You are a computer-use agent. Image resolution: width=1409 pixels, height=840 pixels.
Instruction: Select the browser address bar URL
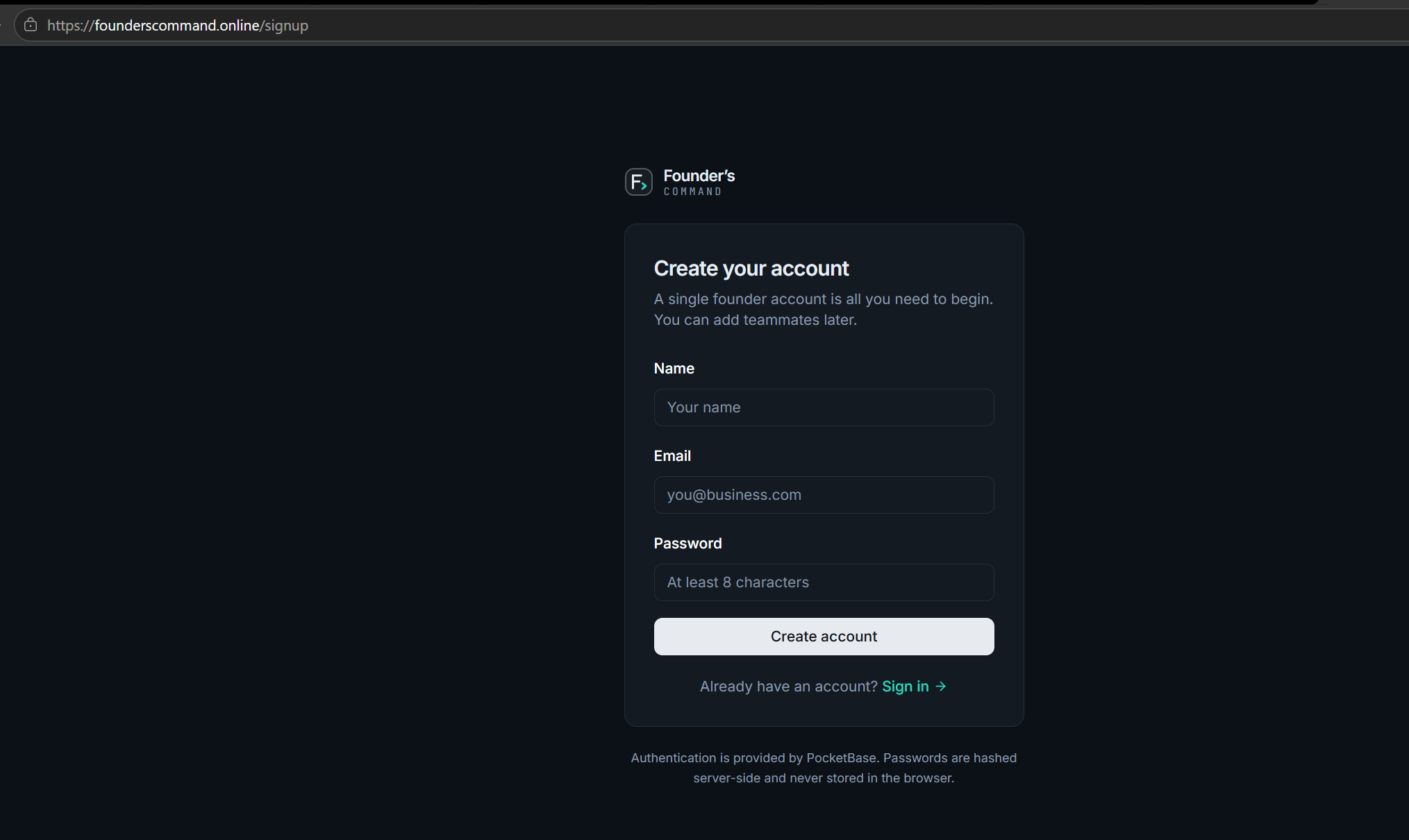coord(178,26)
